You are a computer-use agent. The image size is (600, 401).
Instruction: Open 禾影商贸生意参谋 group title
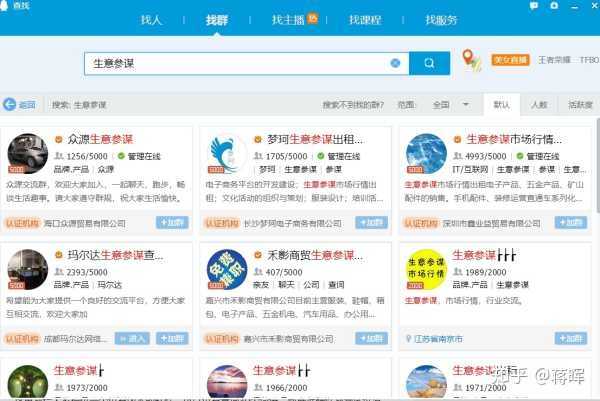point(315,255)
